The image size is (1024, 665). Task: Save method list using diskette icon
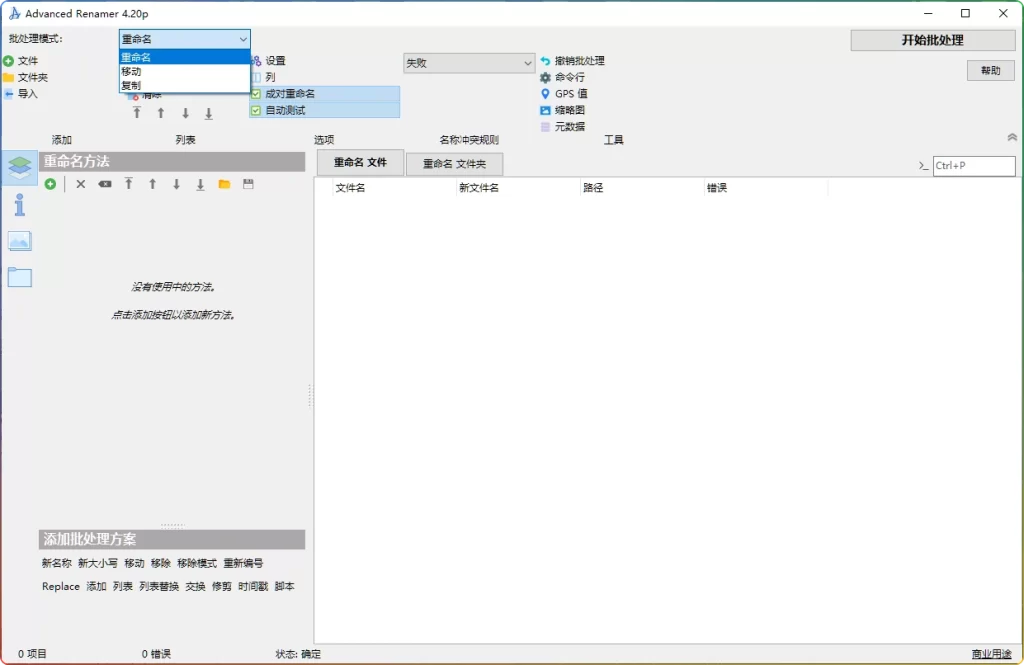248,184
